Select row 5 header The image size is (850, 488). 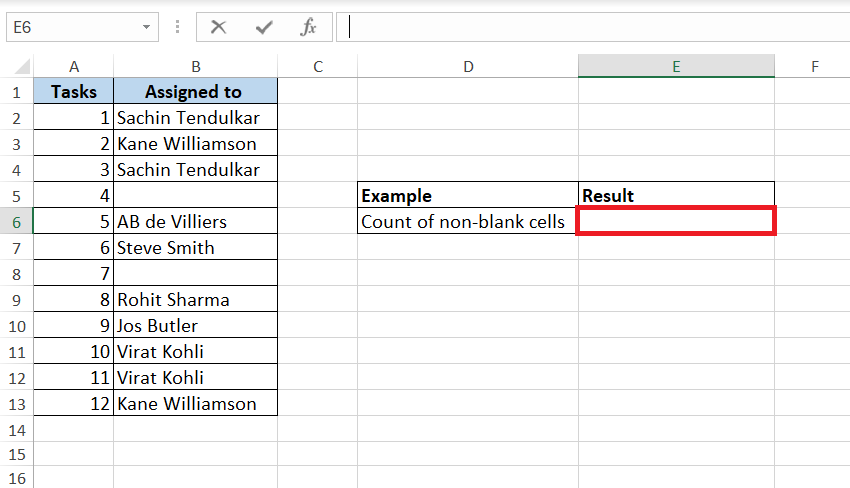point(16,195)
